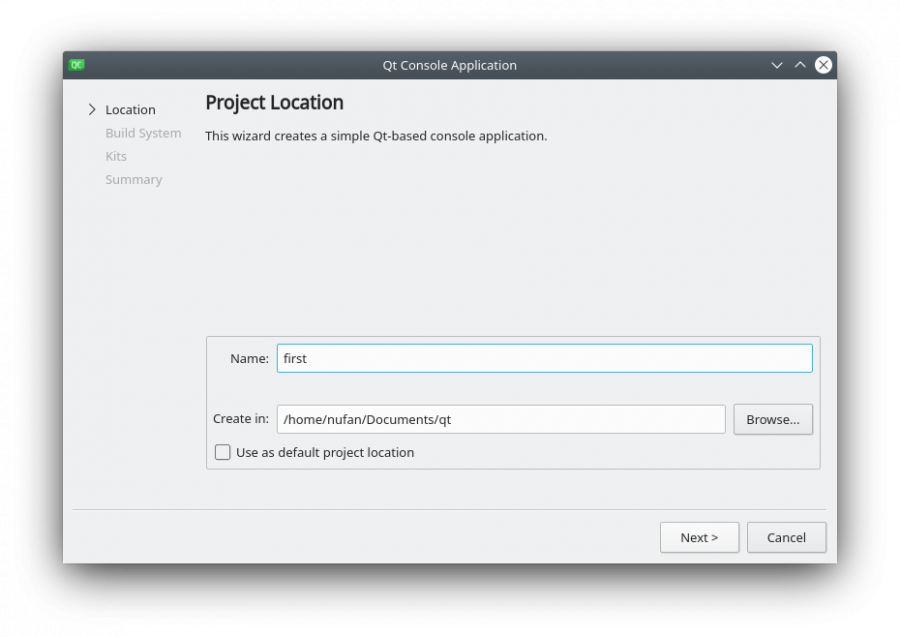This screenshot has height=637, width=900.
Task: Proceed with the Next > button
Action: coord(699,537)
